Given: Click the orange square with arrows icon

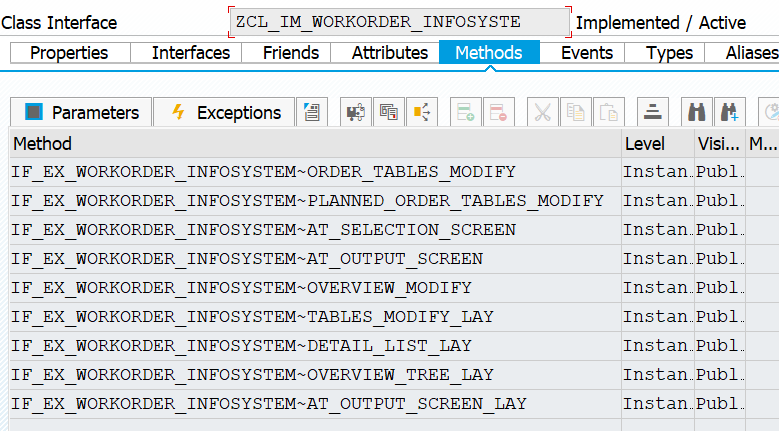Looking at the screenshot, I should tap(422, 112).
